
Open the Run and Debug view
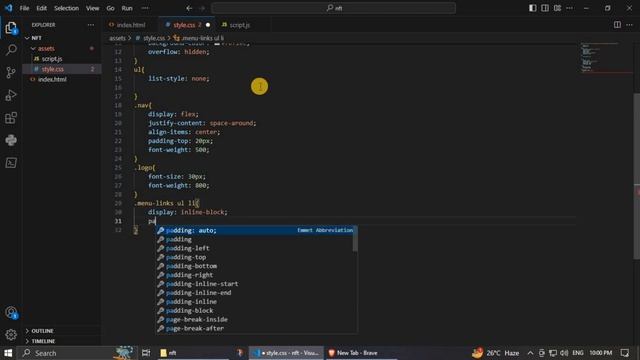(x=11, y=95)
